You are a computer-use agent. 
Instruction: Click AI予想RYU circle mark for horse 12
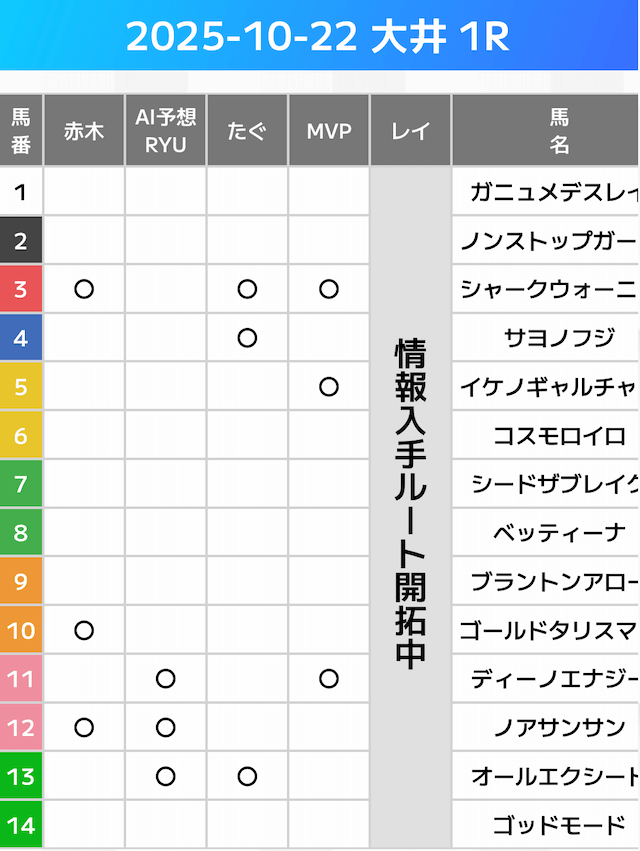click(166, 727)
